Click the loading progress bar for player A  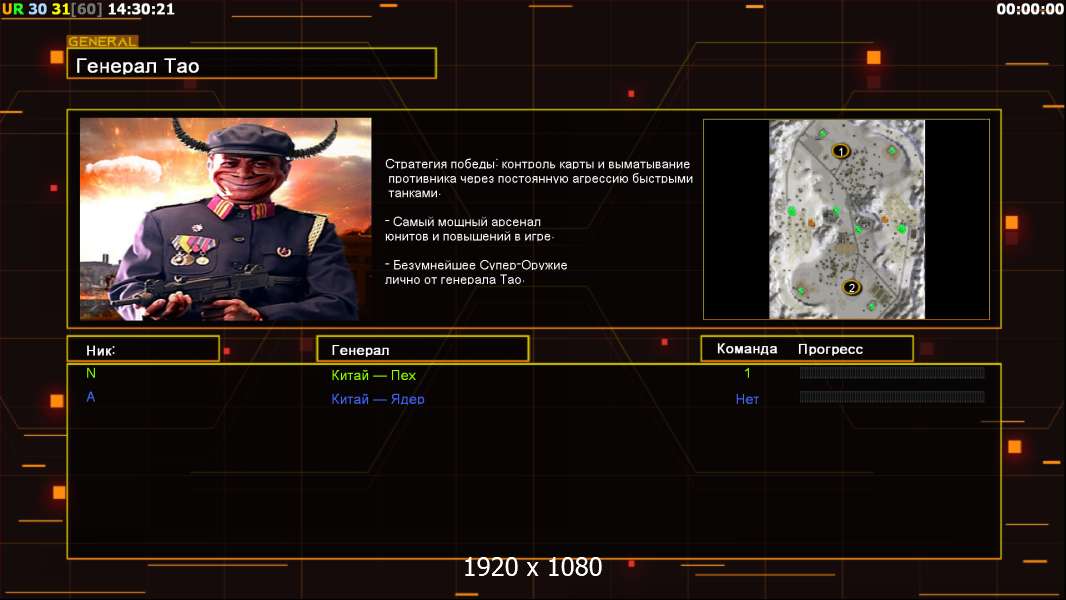tap(892, 396)
